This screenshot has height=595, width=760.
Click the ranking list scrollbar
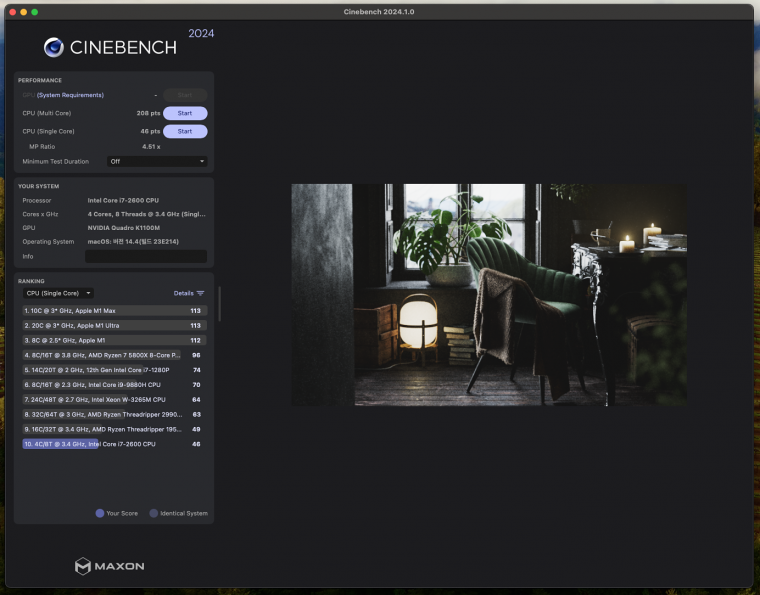tap(220, 304)
